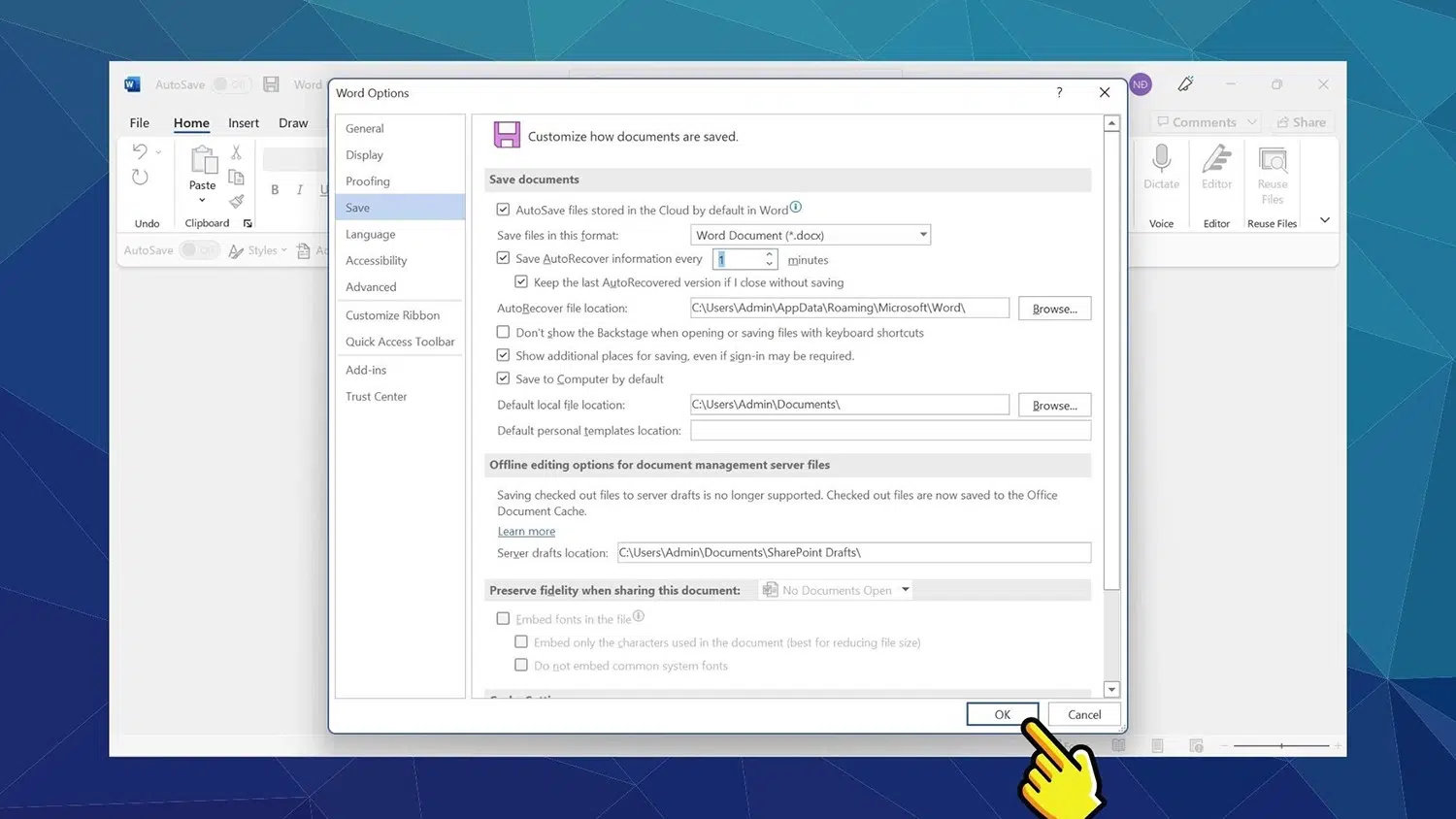Check Embed only the characters used
Screen dimensions: 1456x819
(x=521, y=641)
